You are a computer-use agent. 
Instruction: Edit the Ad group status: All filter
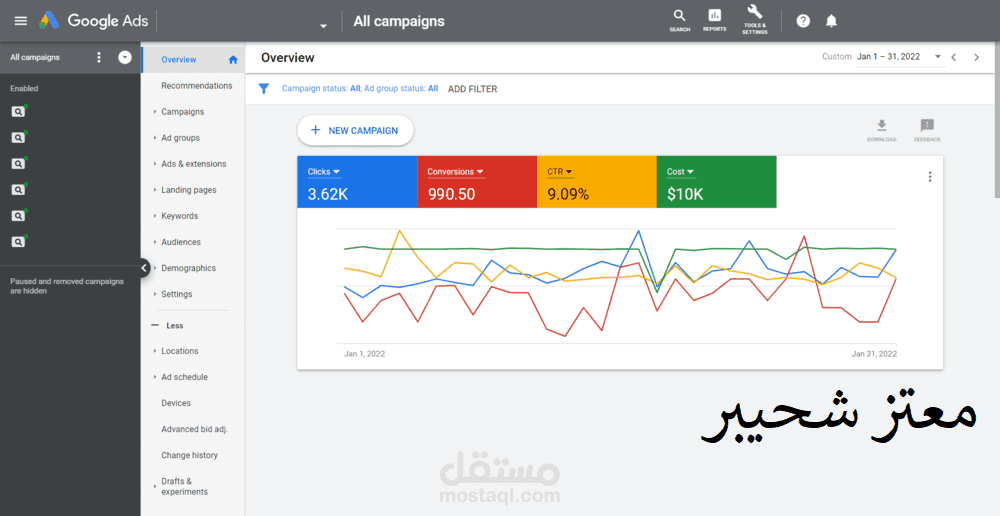[x=401, y=89]
